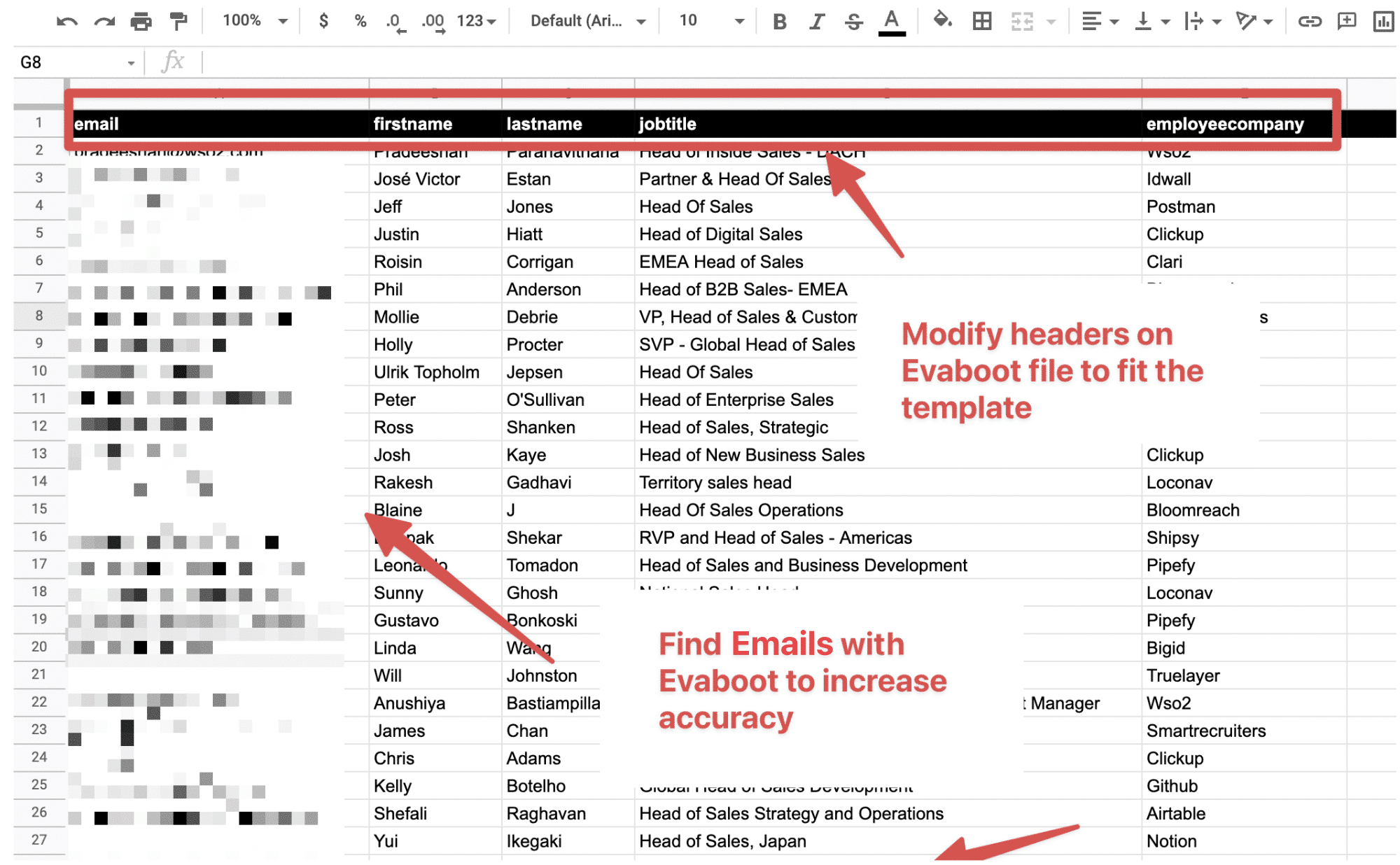Image resolution: width=1400 pixels, height=865 pixels.
Task: Click the Smartrecruiters company cell
Action: coord(1245,731)
